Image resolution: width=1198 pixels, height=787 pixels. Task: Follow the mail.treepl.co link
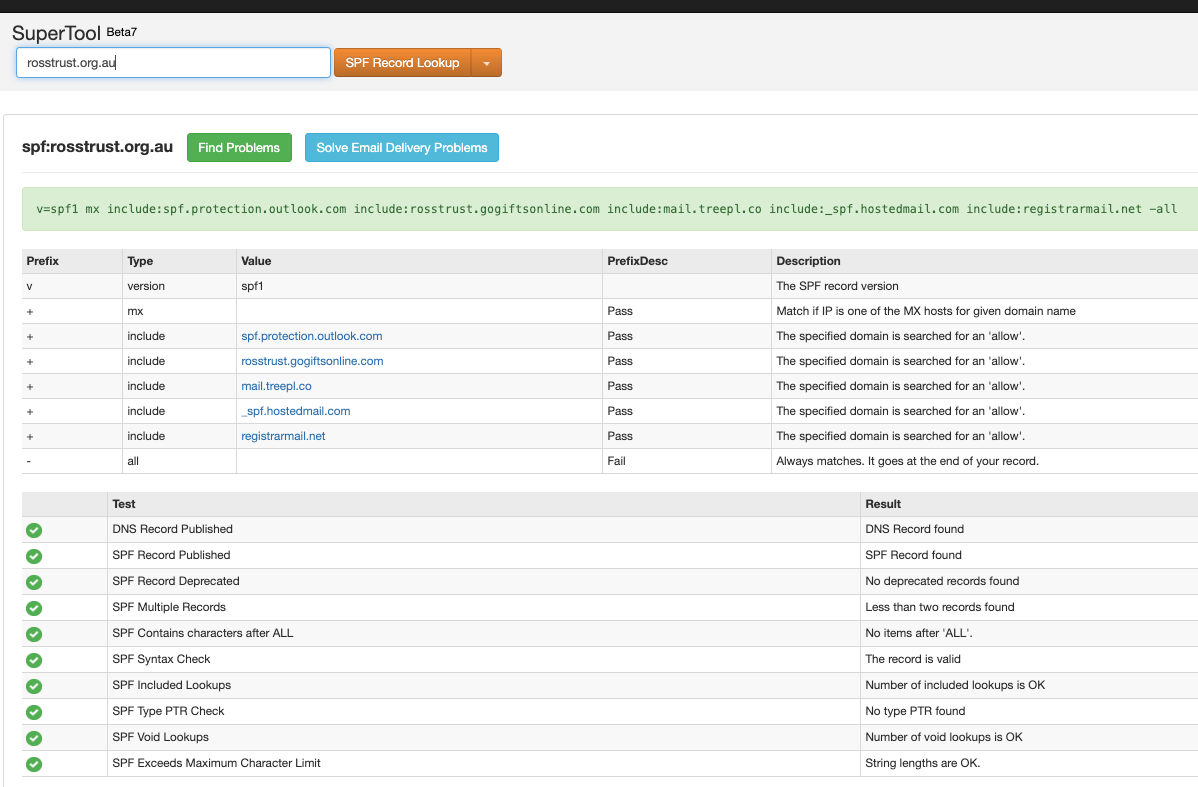pos(276,386)
